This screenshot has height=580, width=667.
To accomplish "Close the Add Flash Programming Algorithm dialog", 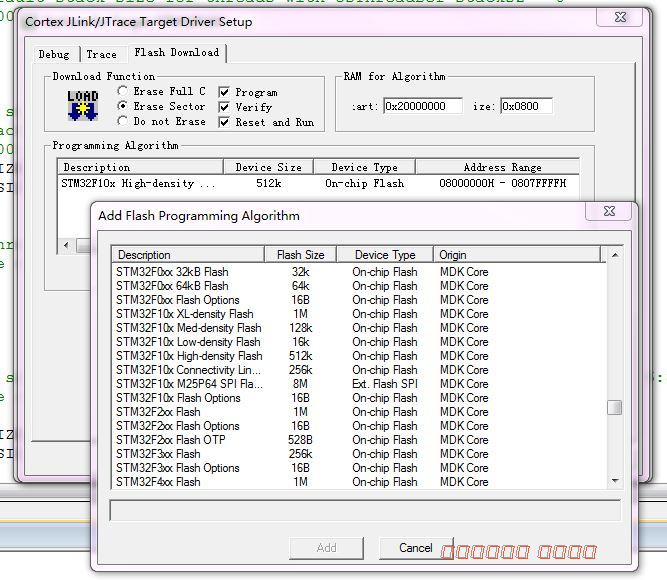I will pyautogui.click(x=609, y=211).
